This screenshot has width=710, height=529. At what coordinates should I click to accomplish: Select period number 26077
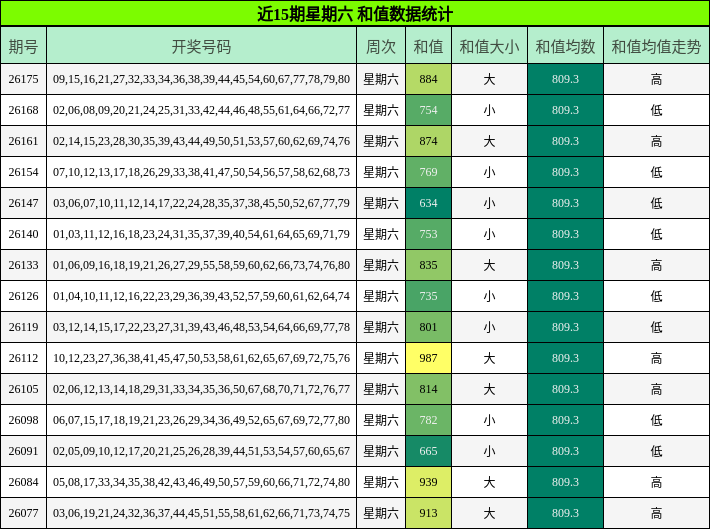24,513
